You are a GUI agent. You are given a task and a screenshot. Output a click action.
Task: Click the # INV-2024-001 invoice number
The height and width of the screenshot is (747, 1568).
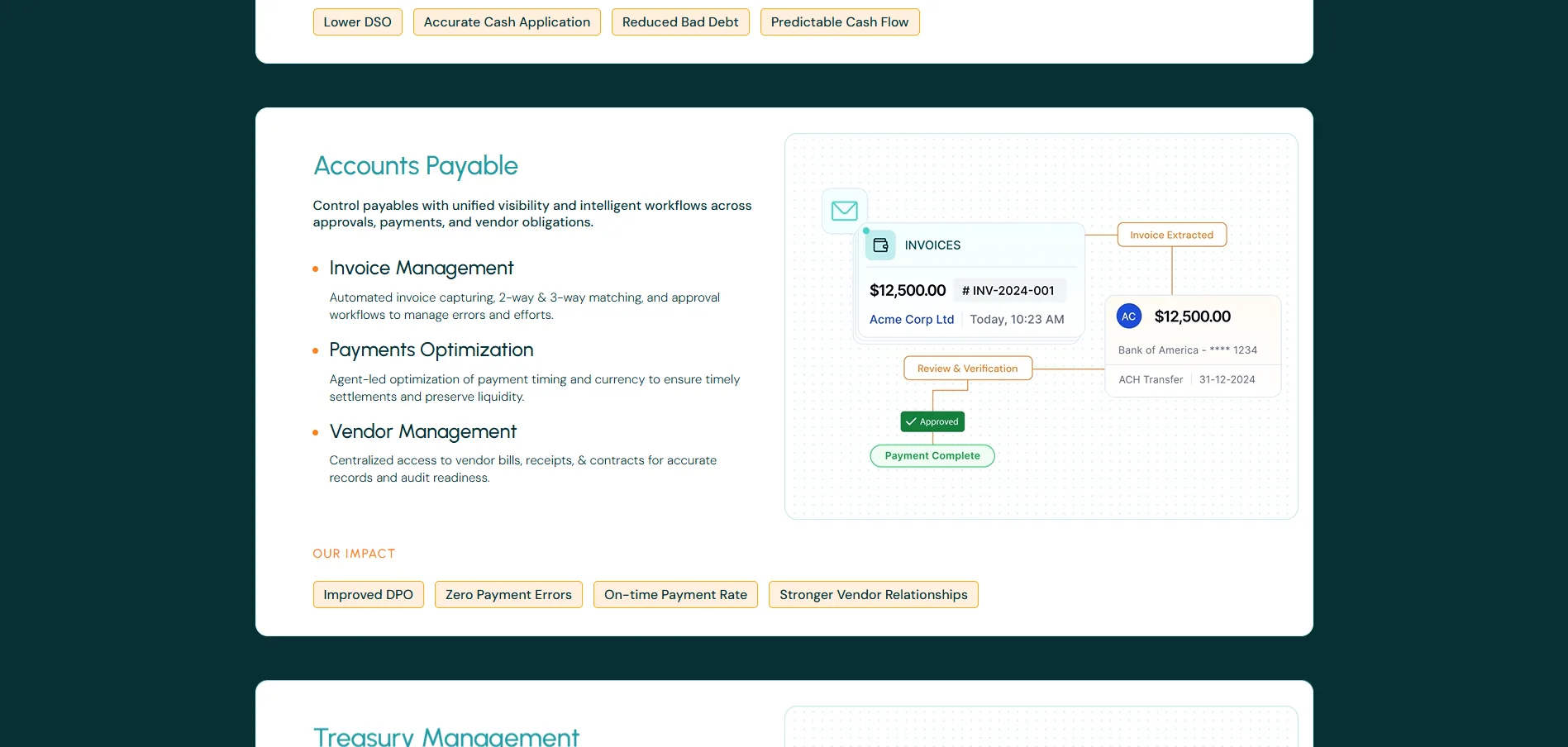[x=1008, y=291]
